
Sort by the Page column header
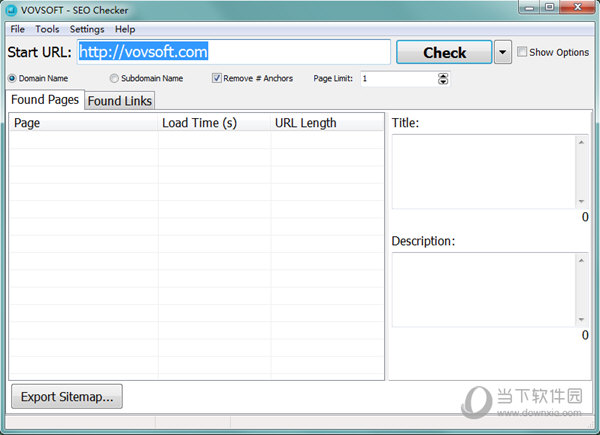(84, 123)
